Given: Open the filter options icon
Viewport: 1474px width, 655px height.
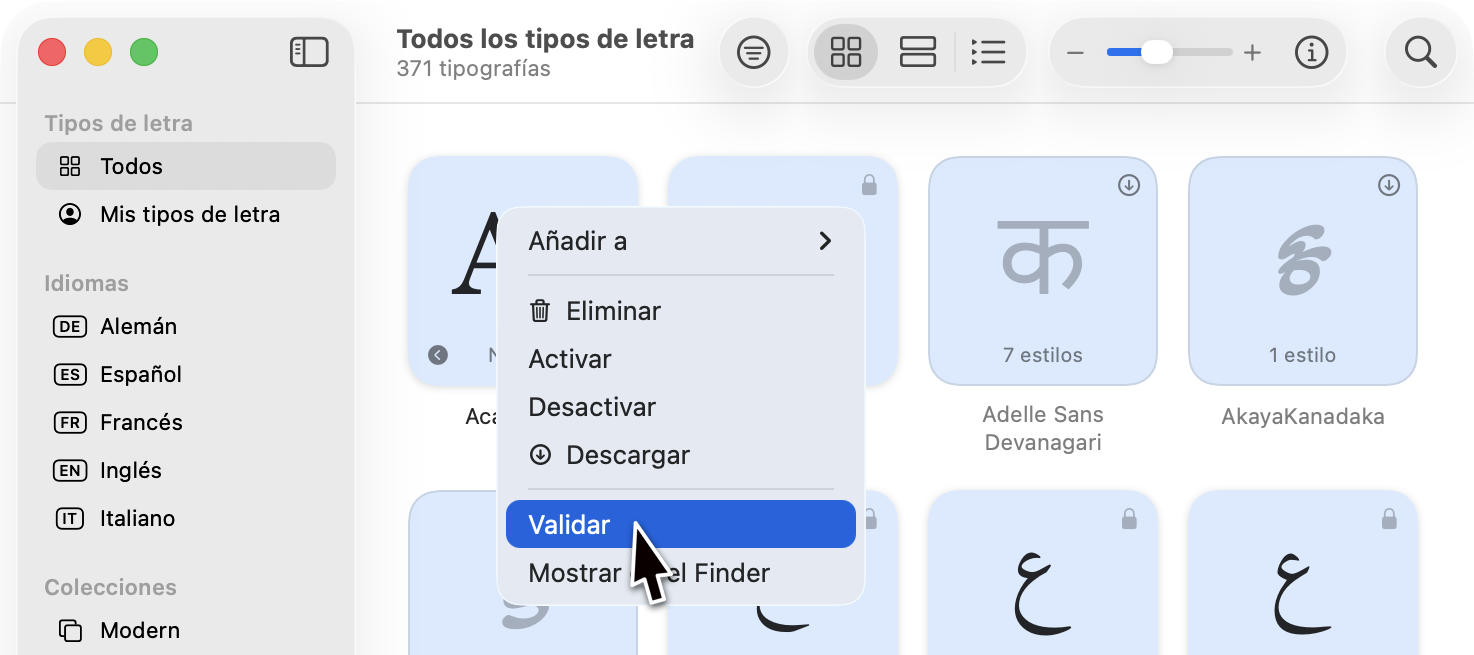Looking at the screenshot, I should coord(753,52).
